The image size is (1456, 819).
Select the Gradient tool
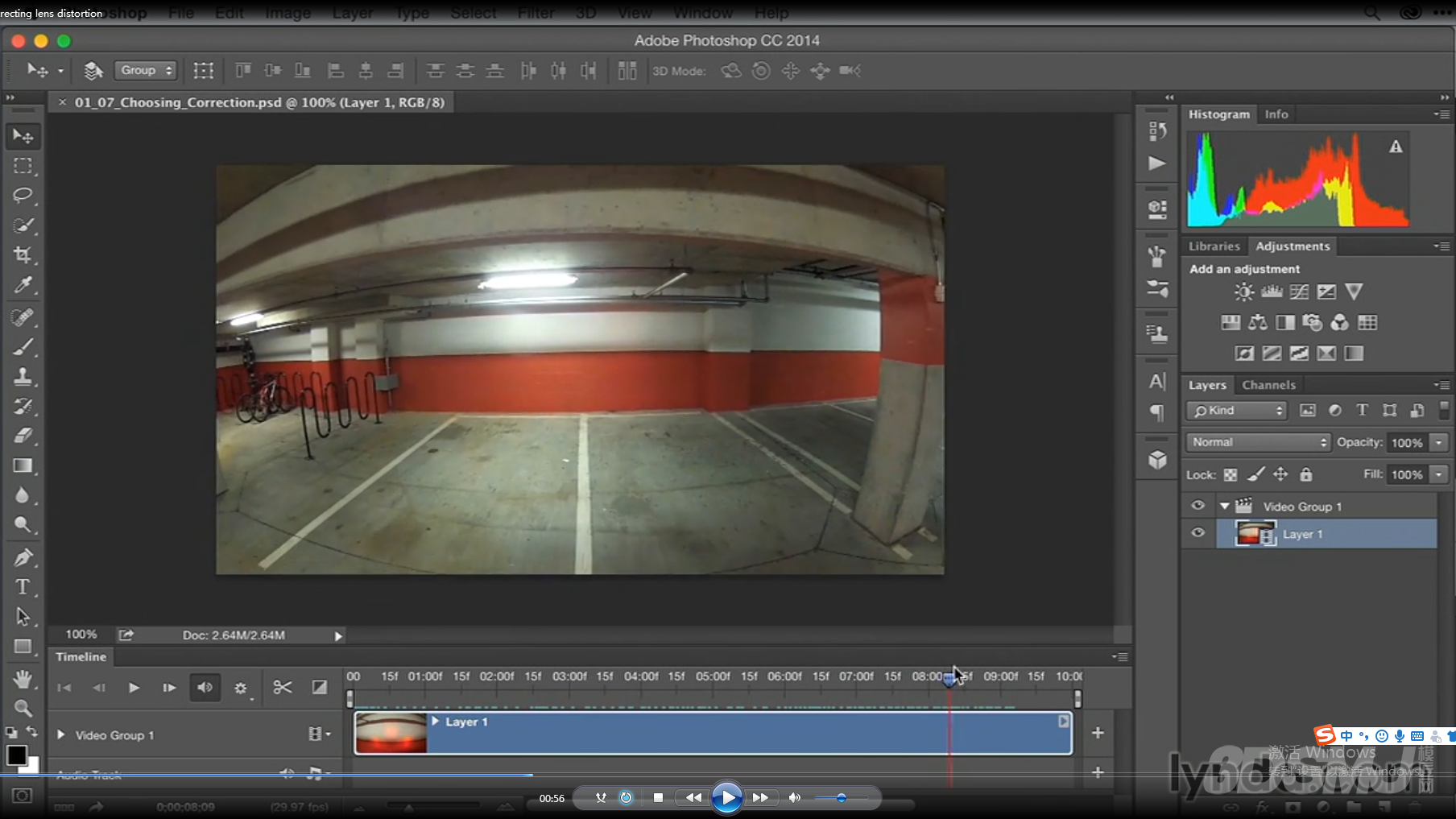pyautogui.click(x=23, y=465)
